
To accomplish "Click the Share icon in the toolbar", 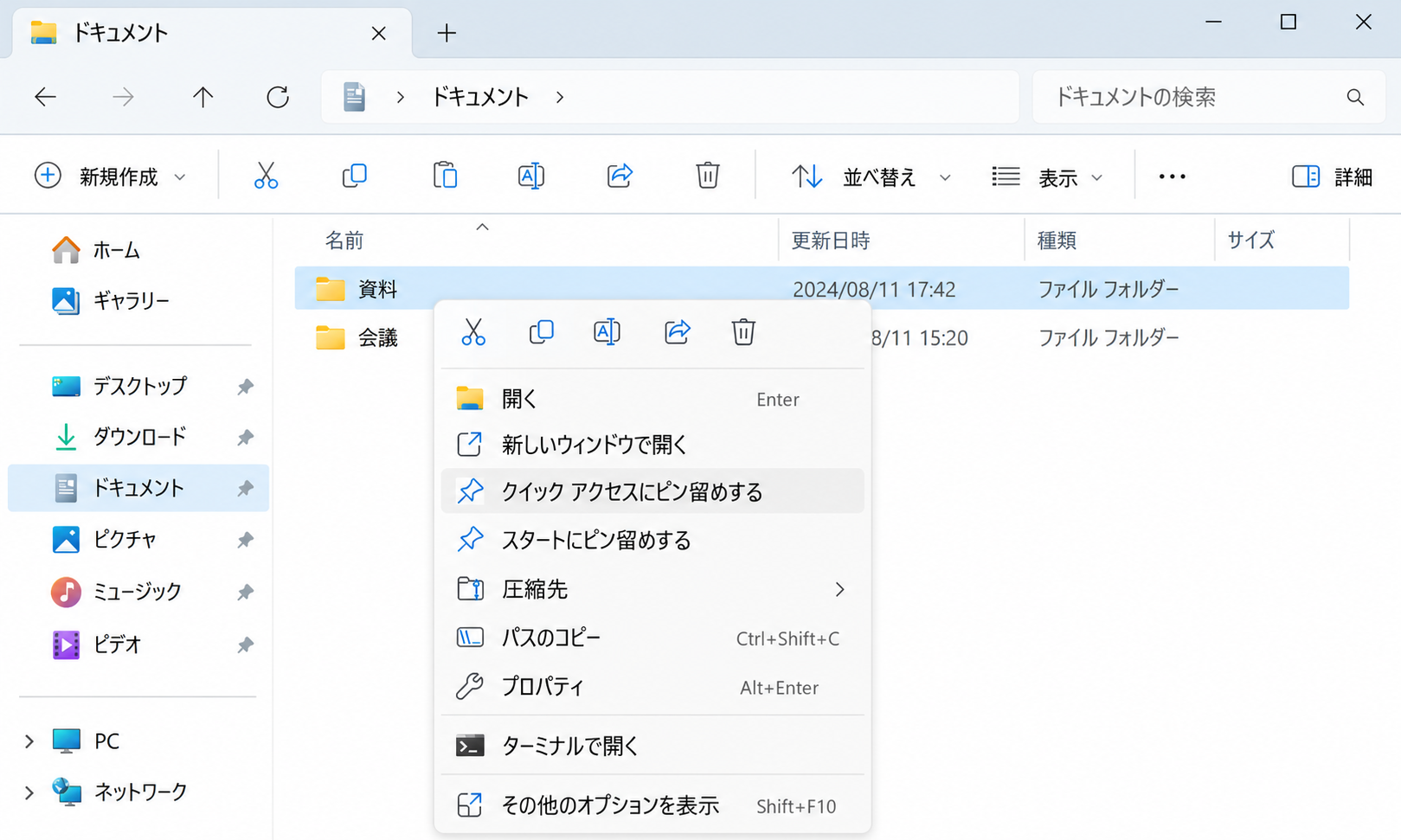I will (620, 176).
